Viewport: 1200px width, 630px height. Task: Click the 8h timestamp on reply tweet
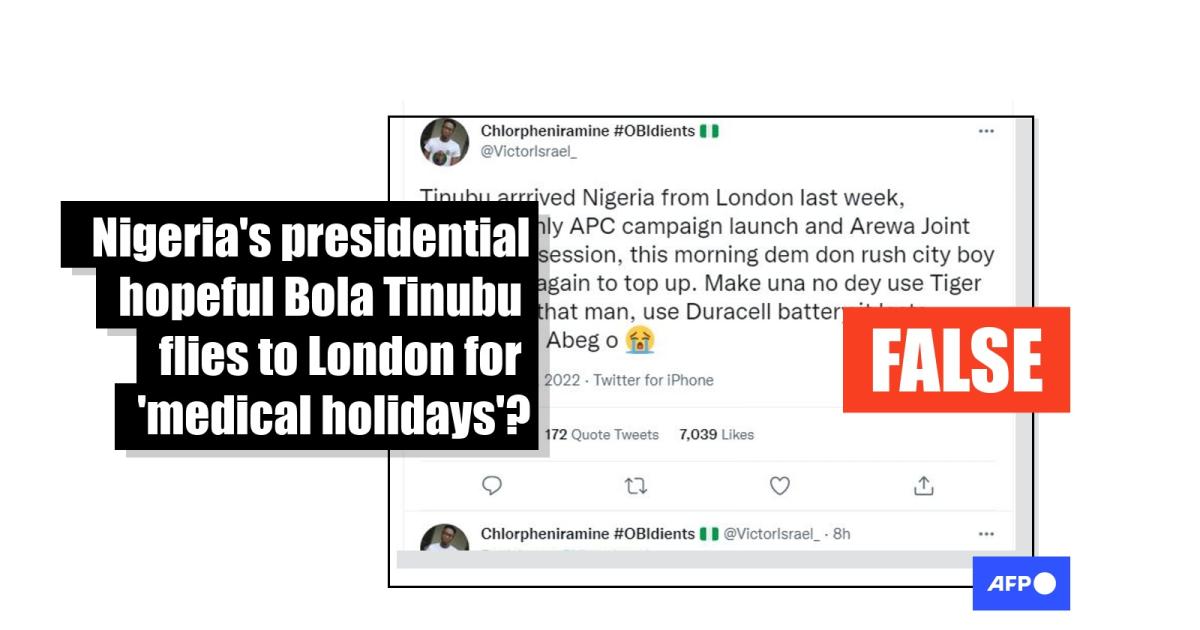pyautogui.click(x=841, y=534)
